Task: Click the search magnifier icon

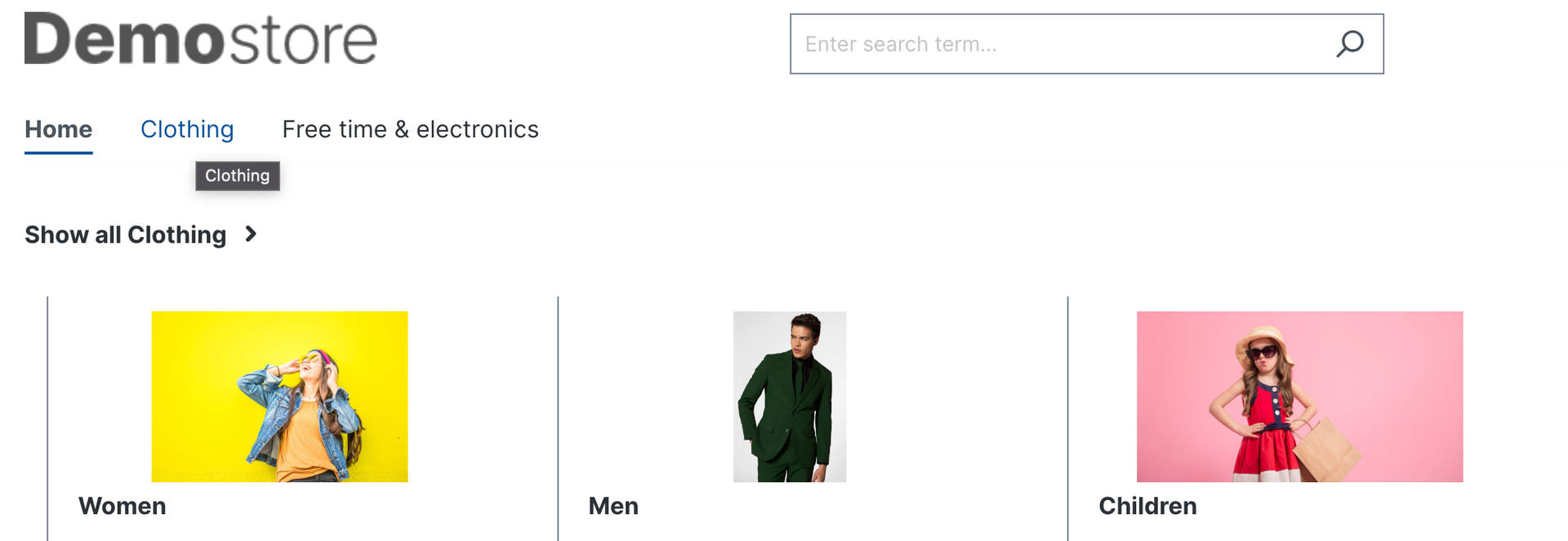Action: (x=1349, y=43)
